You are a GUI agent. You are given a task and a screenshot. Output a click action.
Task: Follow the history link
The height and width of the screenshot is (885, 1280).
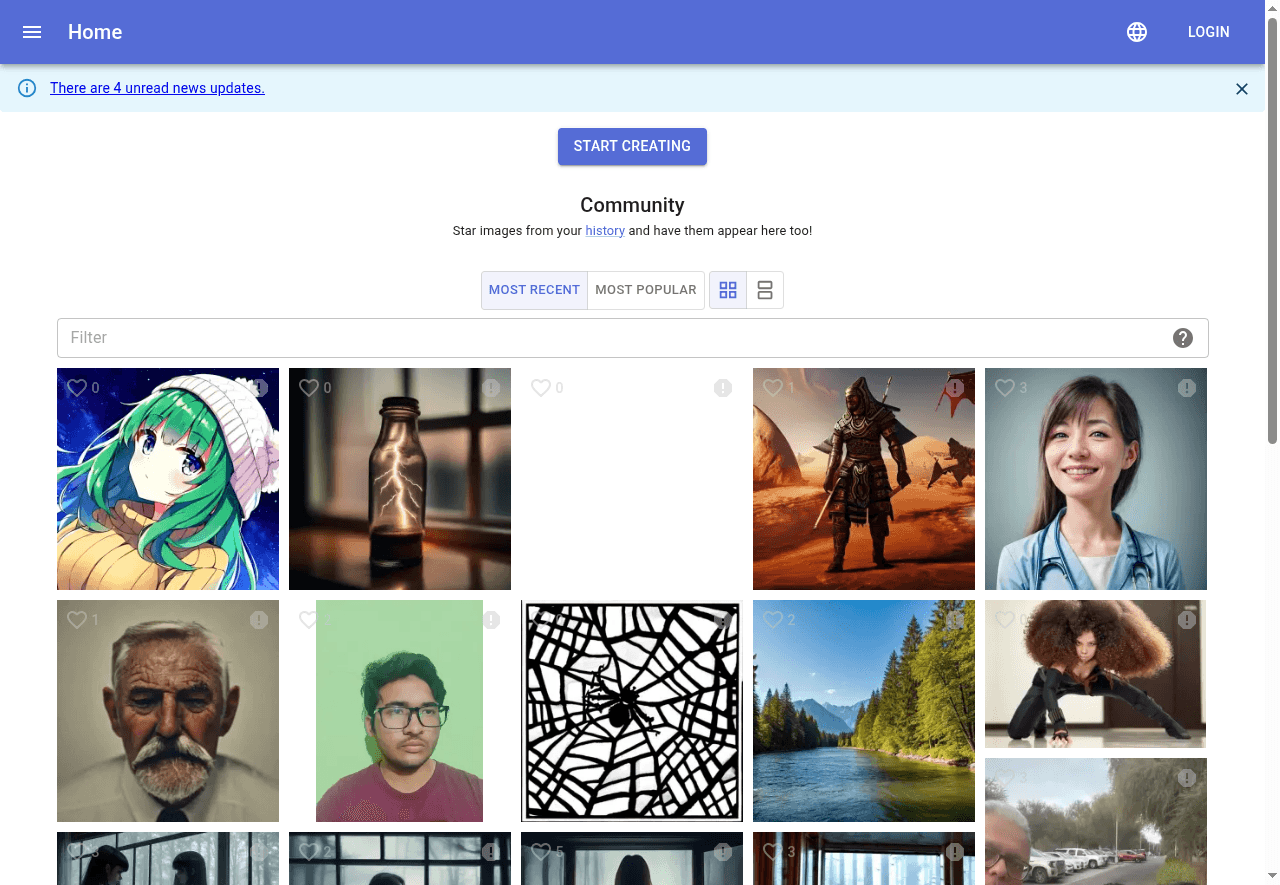click(x=605, y=231)
